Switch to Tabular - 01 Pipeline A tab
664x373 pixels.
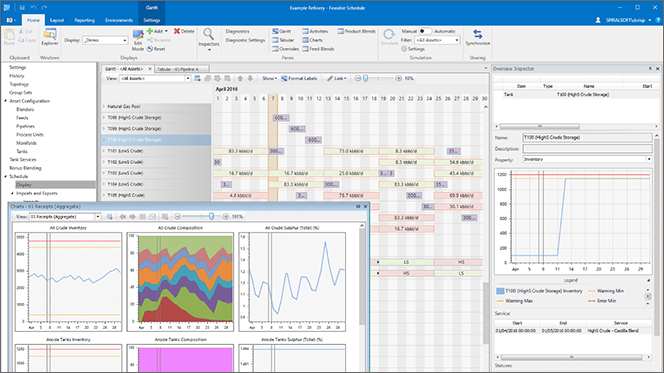click(182, 69)
